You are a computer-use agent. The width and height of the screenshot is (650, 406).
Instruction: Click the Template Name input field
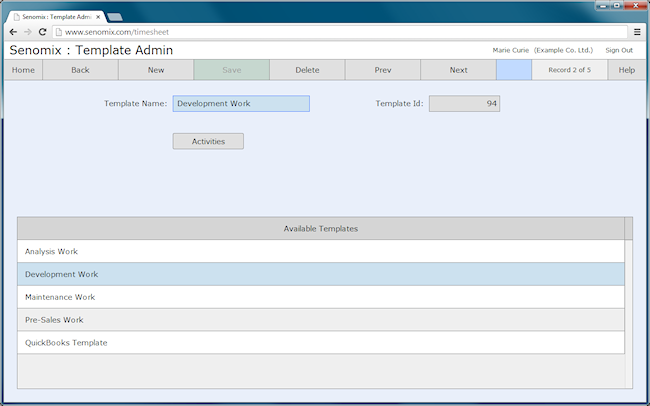tap(241, 104)
